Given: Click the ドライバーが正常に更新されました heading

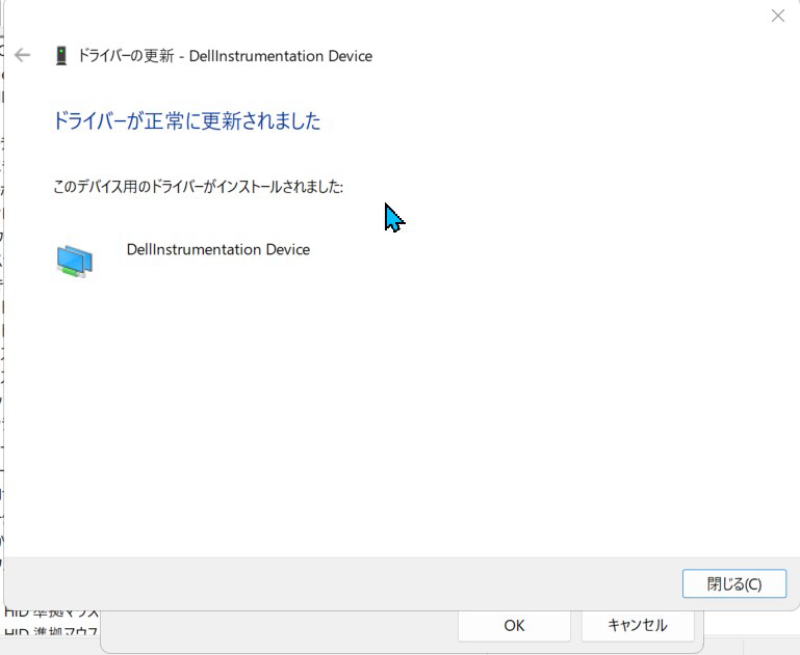Looking at the screenshot, I should point(187,121).
